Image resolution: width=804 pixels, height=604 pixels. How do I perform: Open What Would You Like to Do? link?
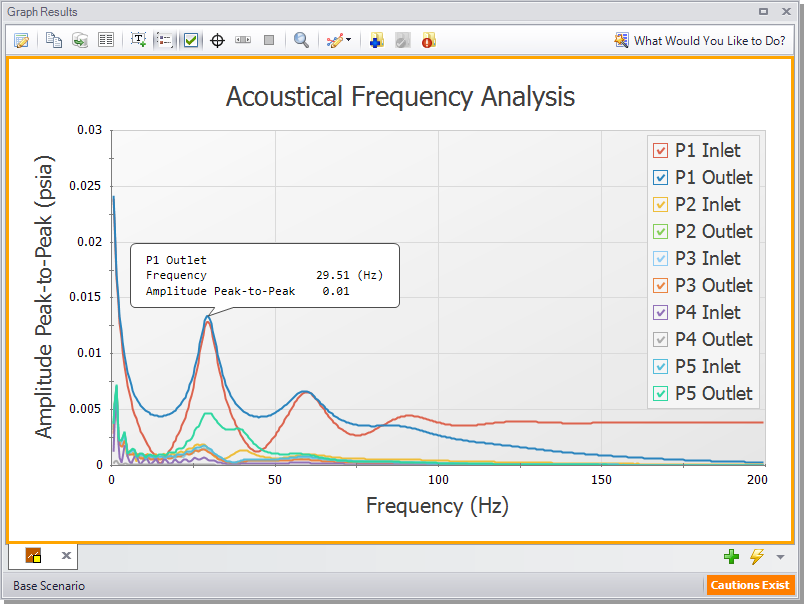coord(709,41)
